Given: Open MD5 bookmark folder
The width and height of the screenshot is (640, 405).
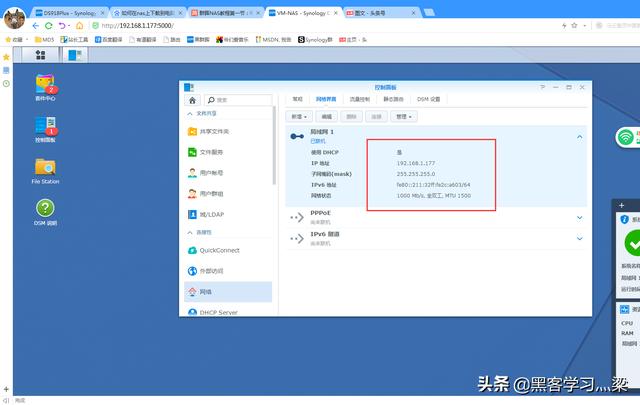Looking at the screenshot, I should point(44,40).
